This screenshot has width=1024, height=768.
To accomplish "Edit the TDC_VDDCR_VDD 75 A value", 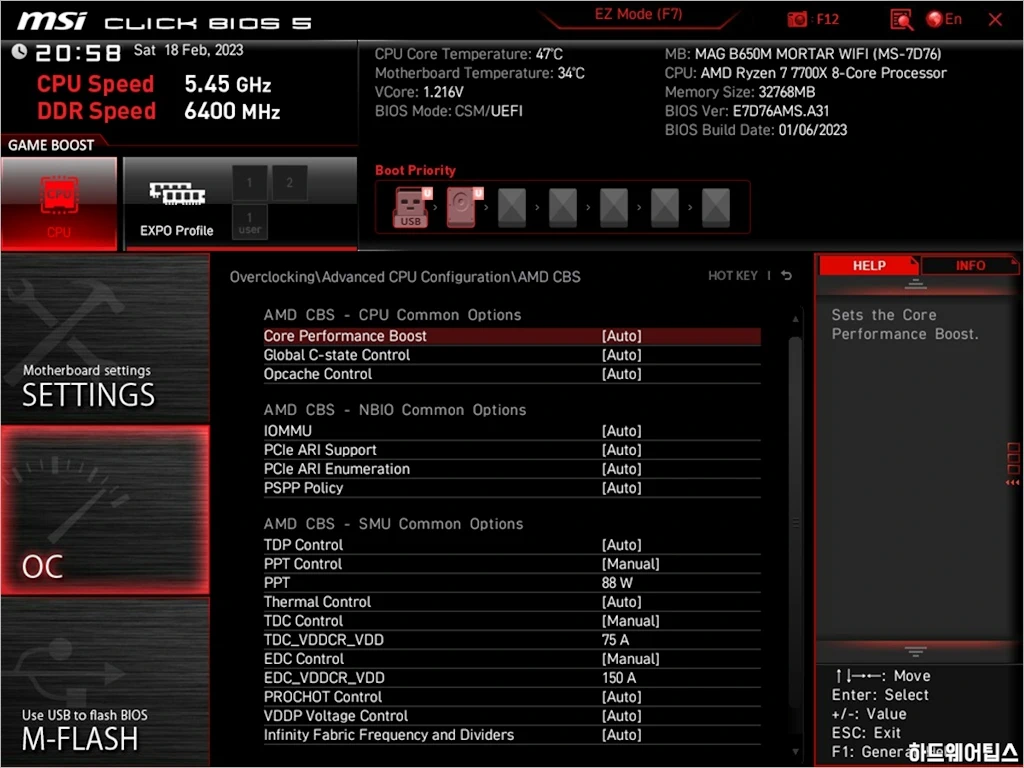I will coord(615,640).
